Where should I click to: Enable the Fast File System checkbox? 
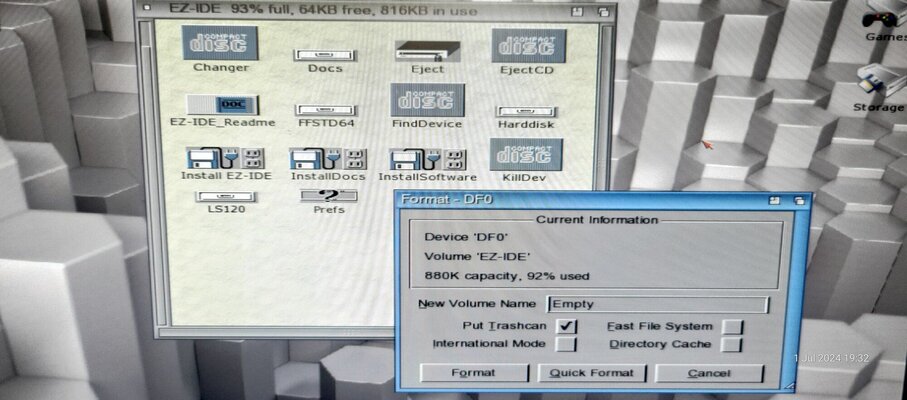click(x=733, y=326)
